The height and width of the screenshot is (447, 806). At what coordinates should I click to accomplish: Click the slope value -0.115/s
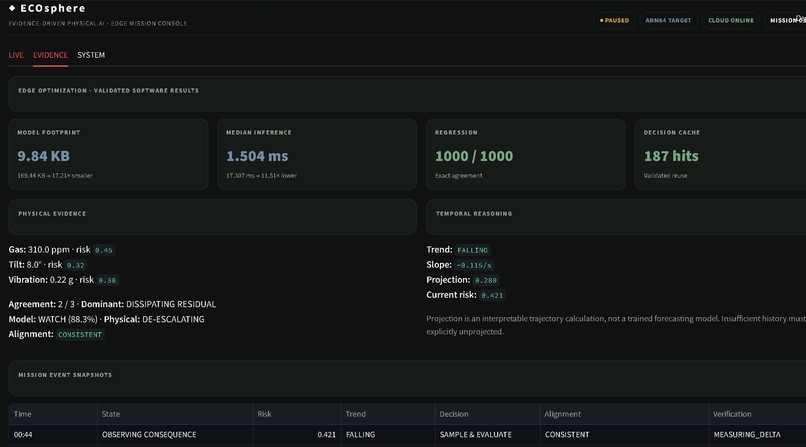474,265
